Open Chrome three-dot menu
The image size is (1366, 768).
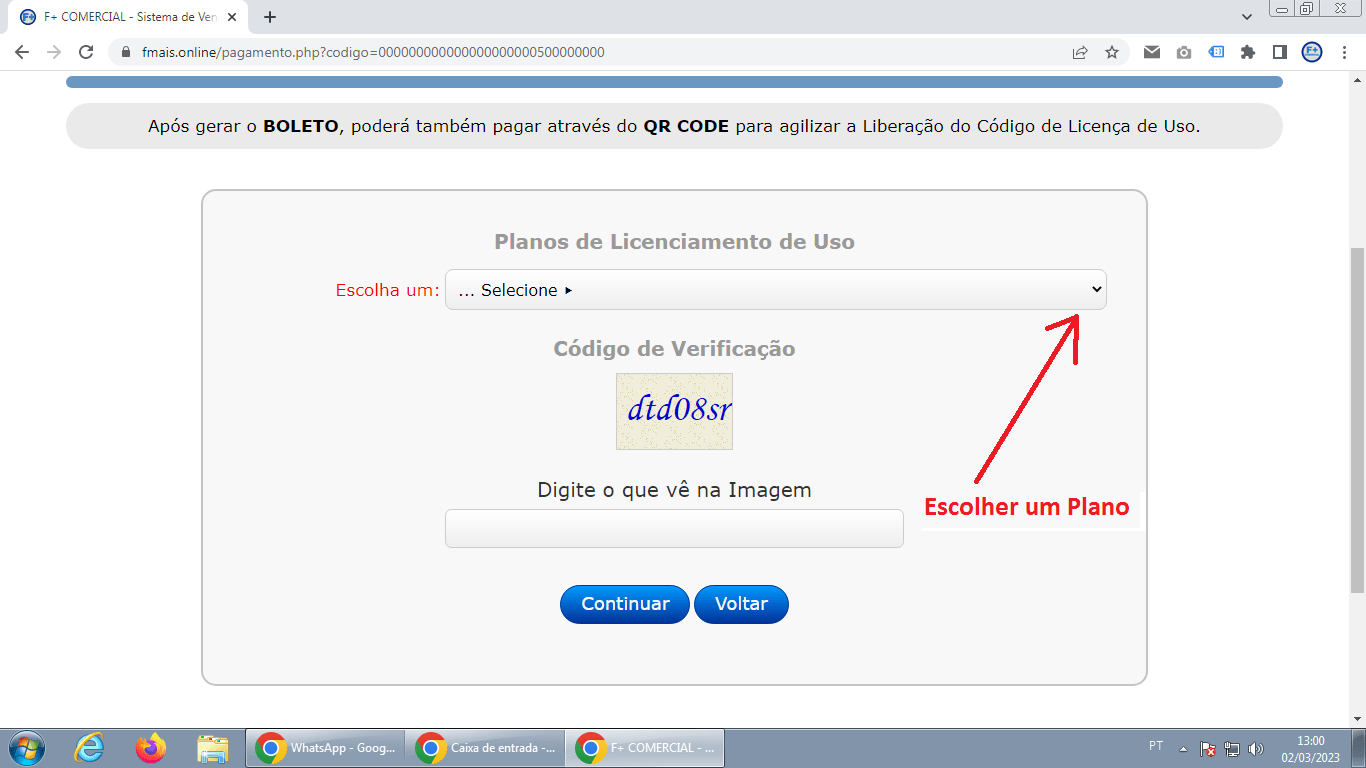coord(1344,52)
